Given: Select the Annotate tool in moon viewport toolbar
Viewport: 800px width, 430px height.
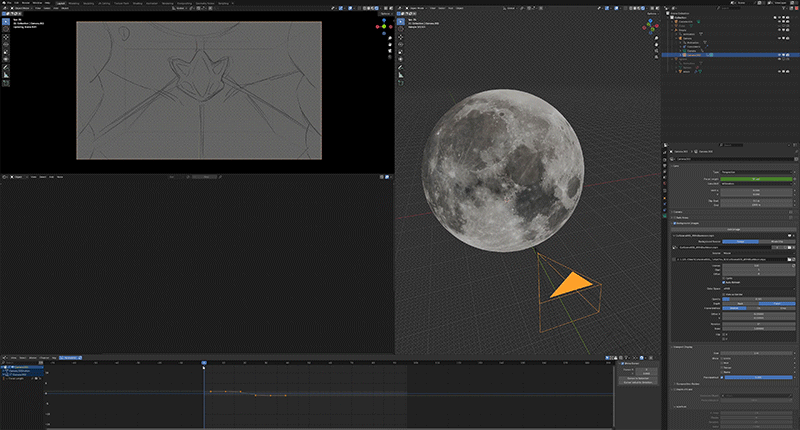Looking at the screenshot, I should coord(401,67).
